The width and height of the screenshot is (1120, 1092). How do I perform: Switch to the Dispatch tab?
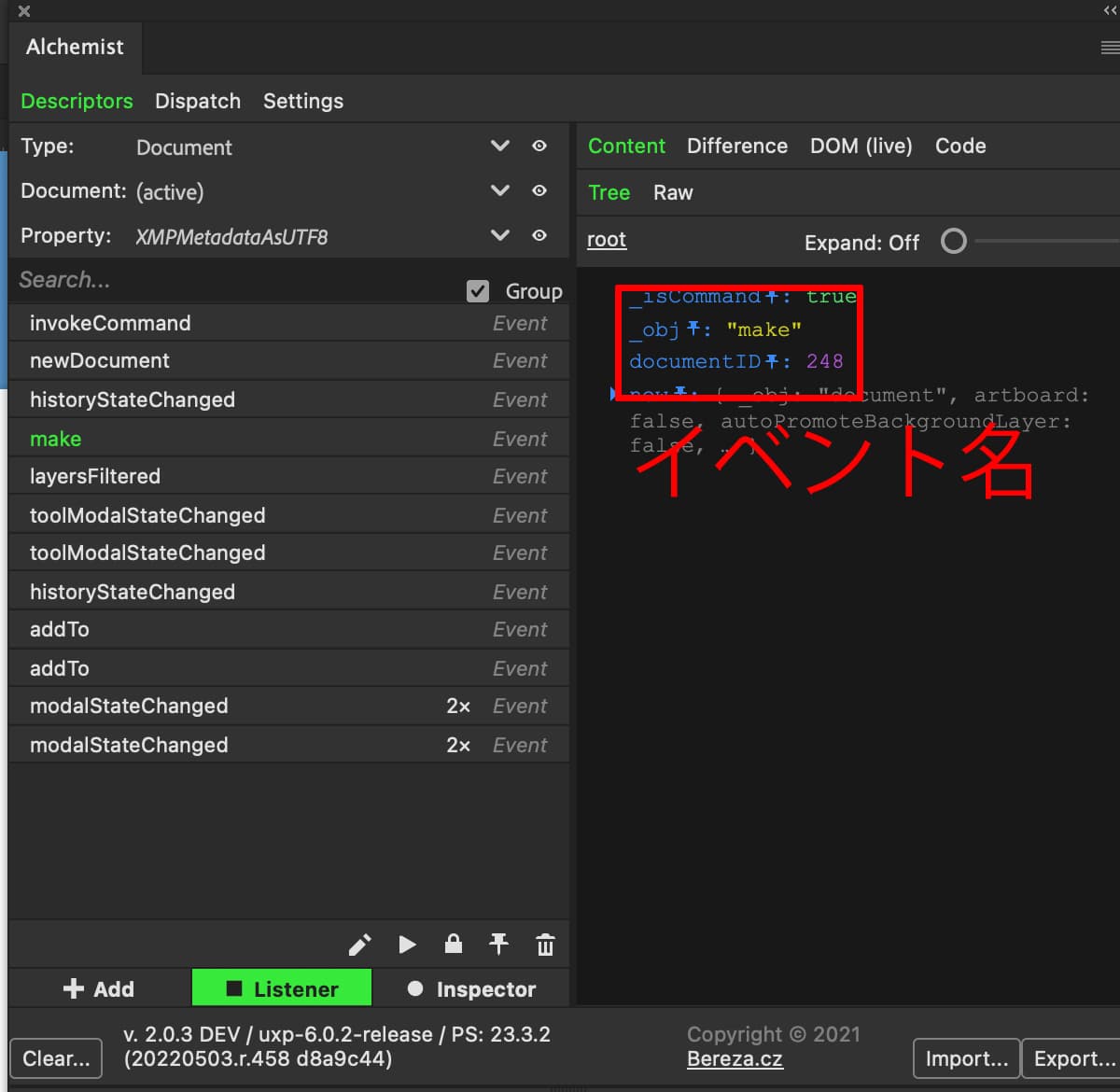(x=198, y=101)
